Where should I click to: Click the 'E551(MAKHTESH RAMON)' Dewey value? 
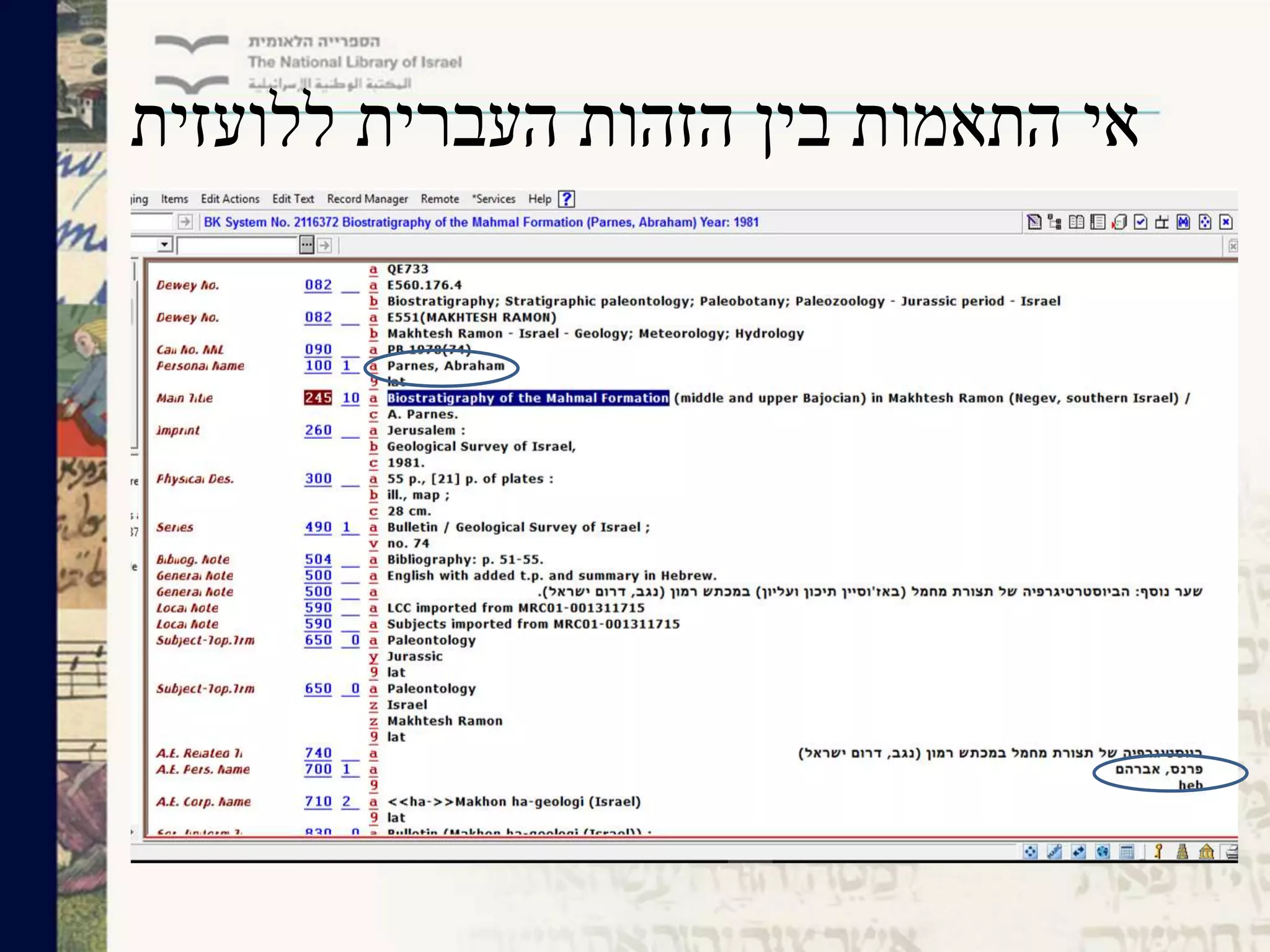[471, 317]
